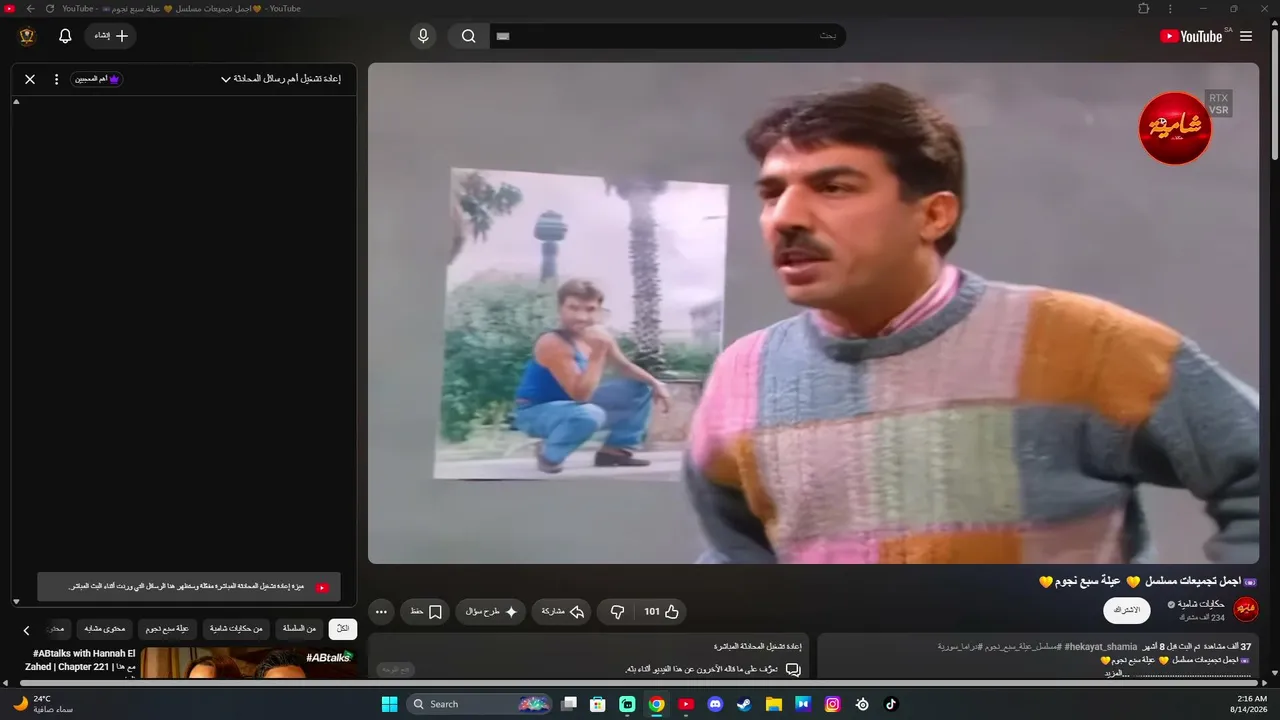Viewport: 1280px width, 720px height.
Task: Click the Windows taskbar Search box
Action: coord(481,704)
